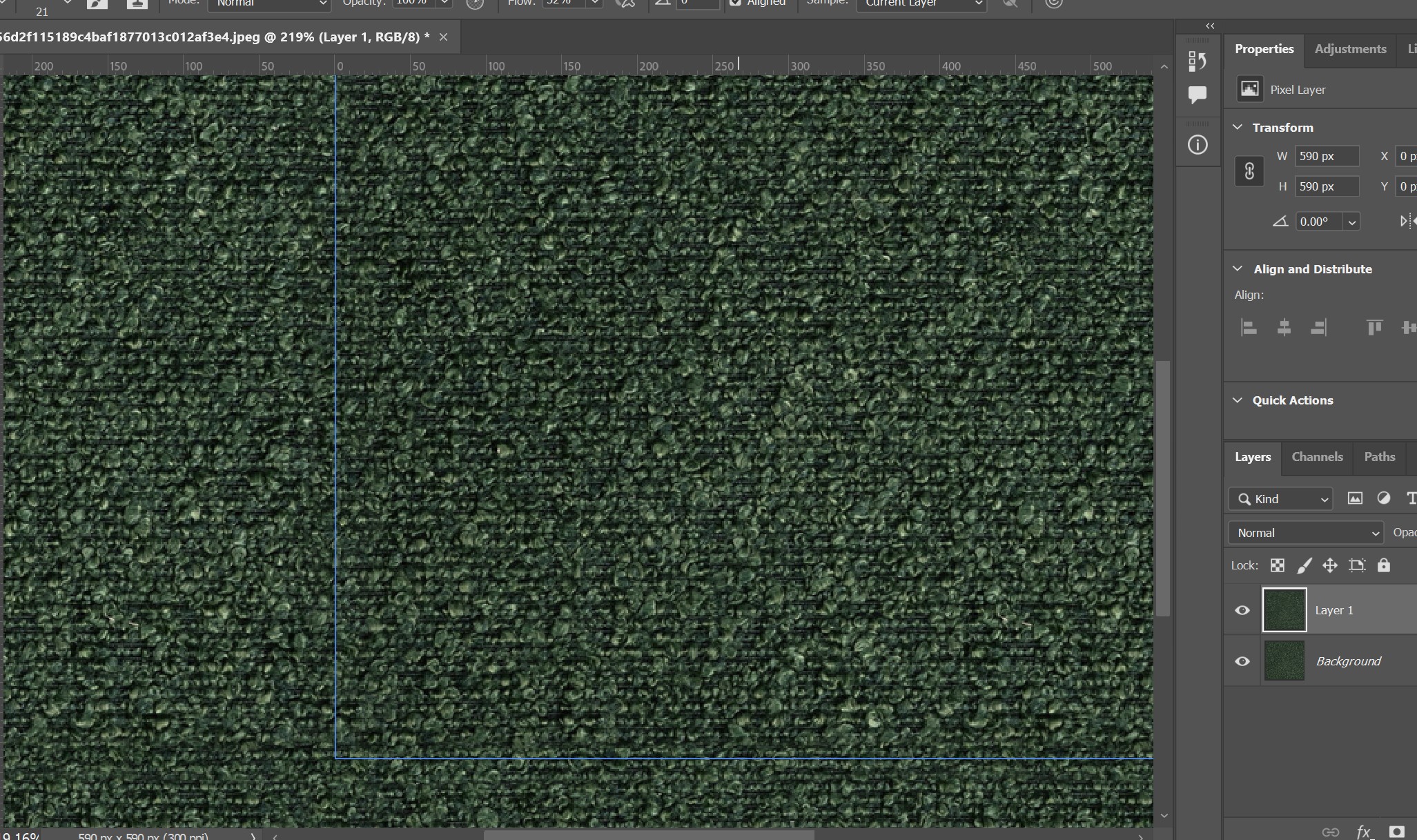1417x840 pixels.
Task: Switch to the Paths tab
Action: point(1379,457)
